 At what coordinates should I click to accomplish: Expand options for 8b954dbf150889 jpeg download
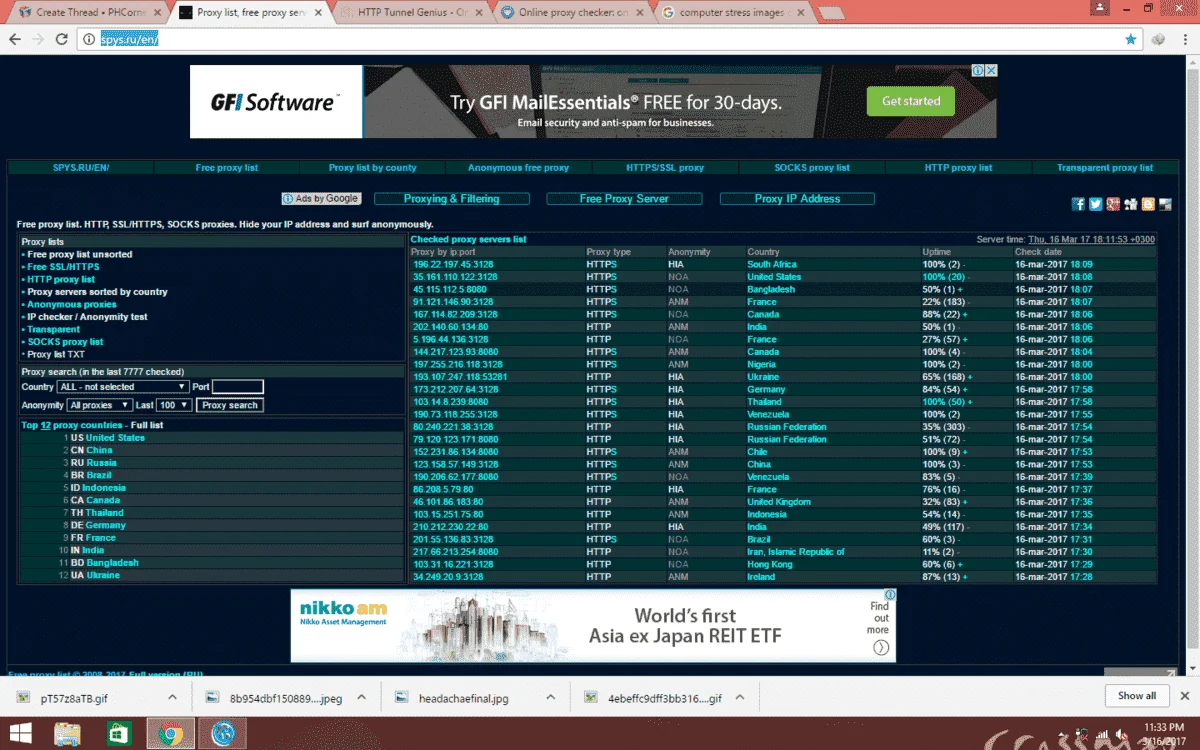361,698
